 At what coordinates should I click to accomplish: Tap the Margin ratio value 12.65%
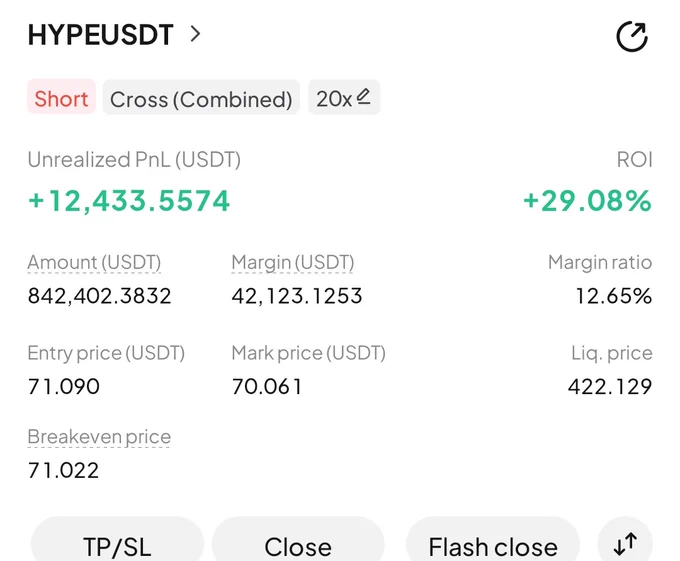[x=614, y=297]
